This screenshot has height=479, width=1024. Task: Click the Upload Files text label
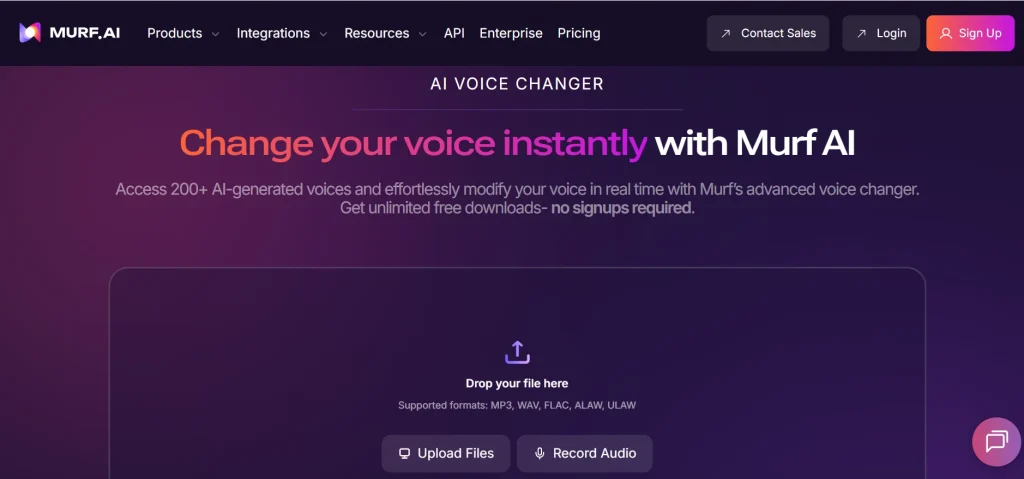pyautogui.click(x=456, y=453)
